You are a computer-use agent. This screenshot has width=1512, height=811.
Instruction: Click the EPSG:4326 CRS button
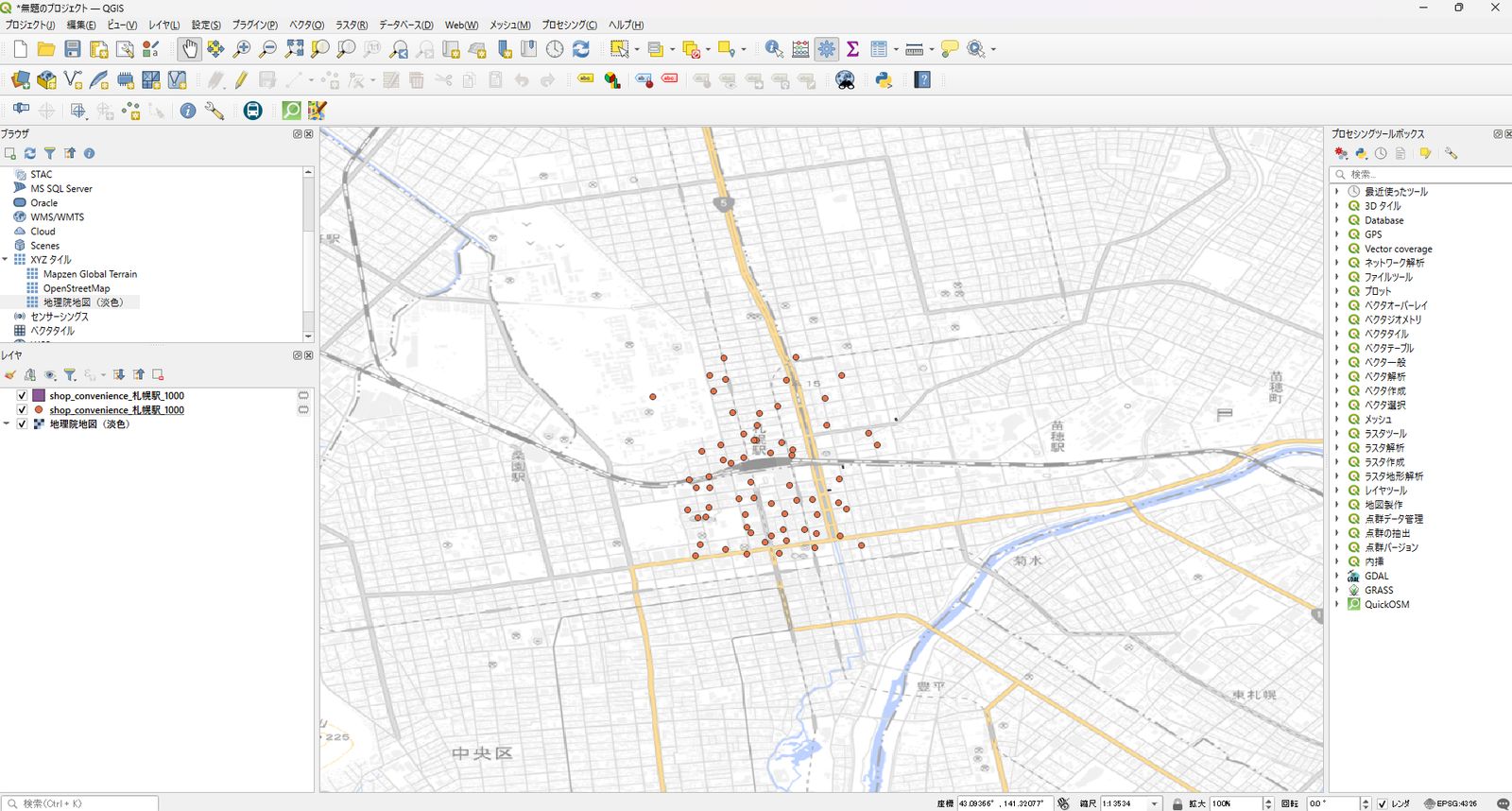pos(1451,803)
